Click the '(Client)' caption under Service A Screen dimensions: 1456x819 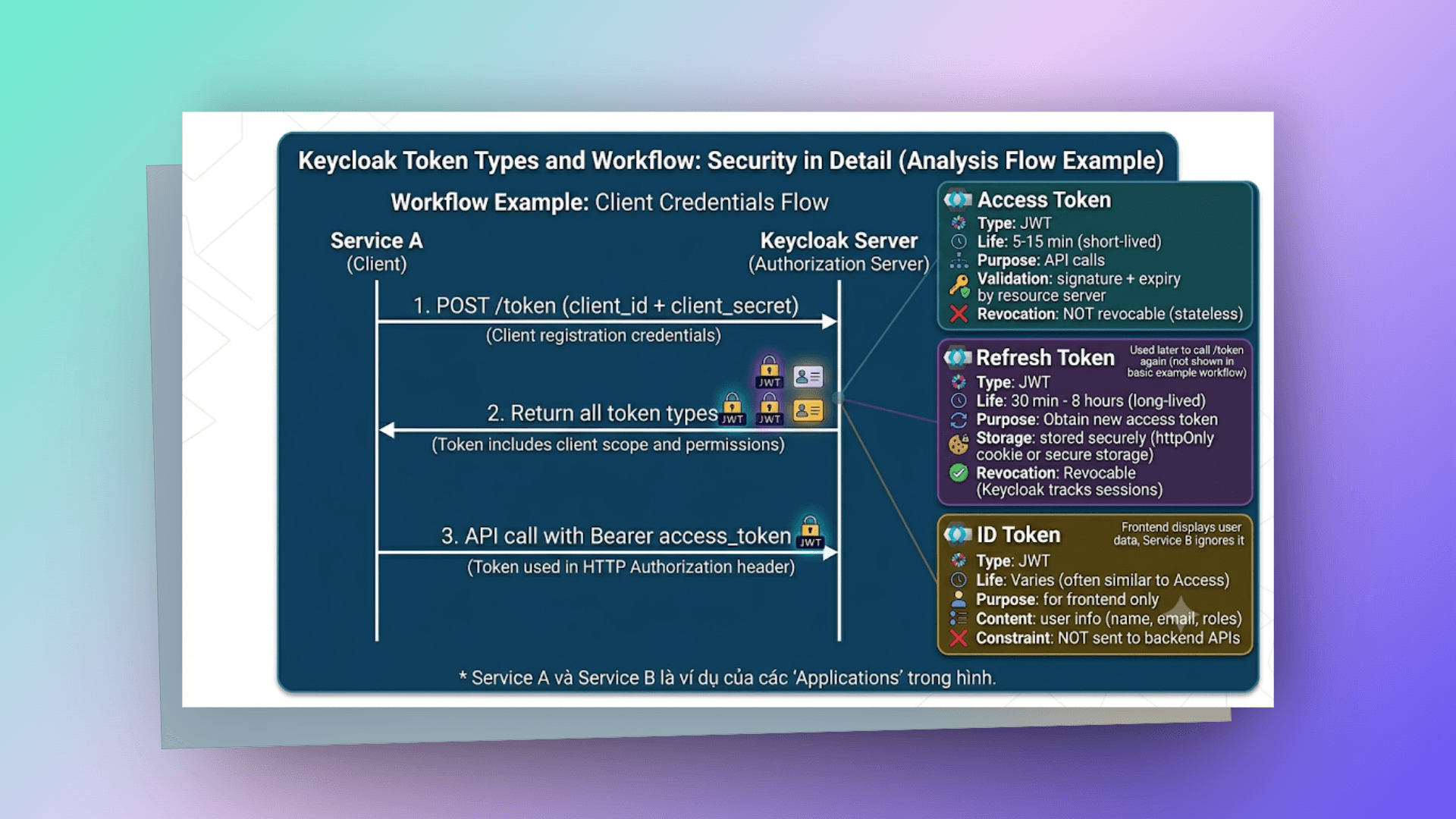pos(376,264)
